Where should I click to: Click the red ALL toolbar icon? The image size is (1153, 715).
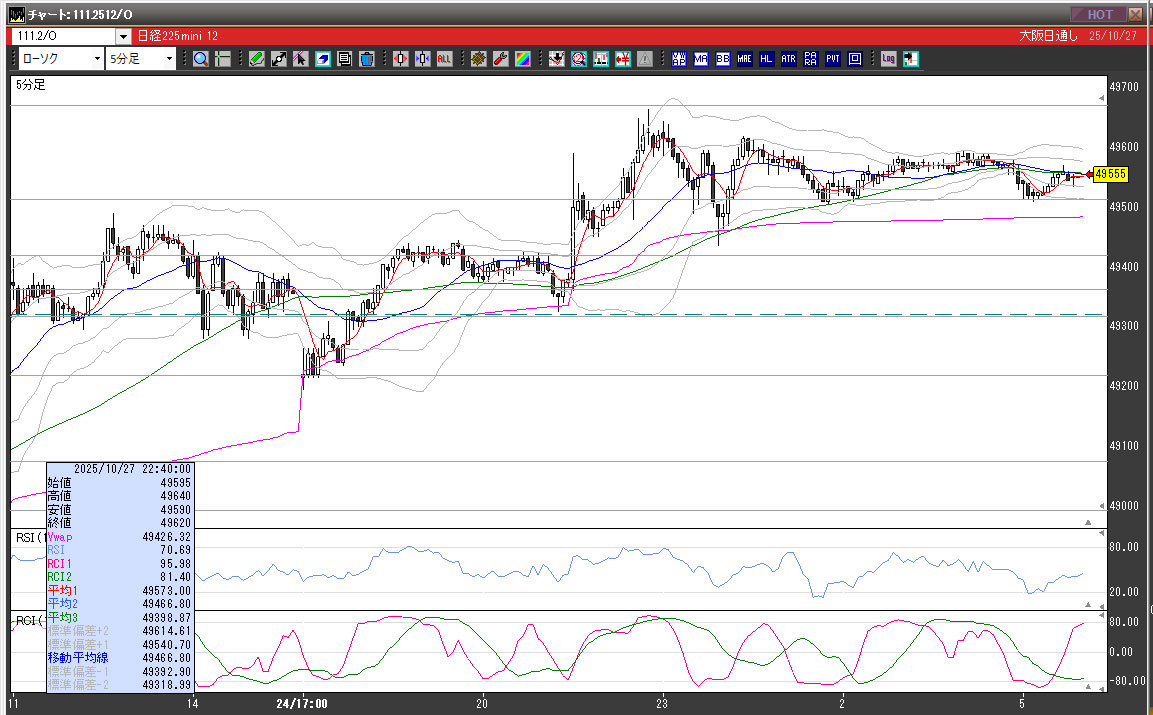click(444, 59)
